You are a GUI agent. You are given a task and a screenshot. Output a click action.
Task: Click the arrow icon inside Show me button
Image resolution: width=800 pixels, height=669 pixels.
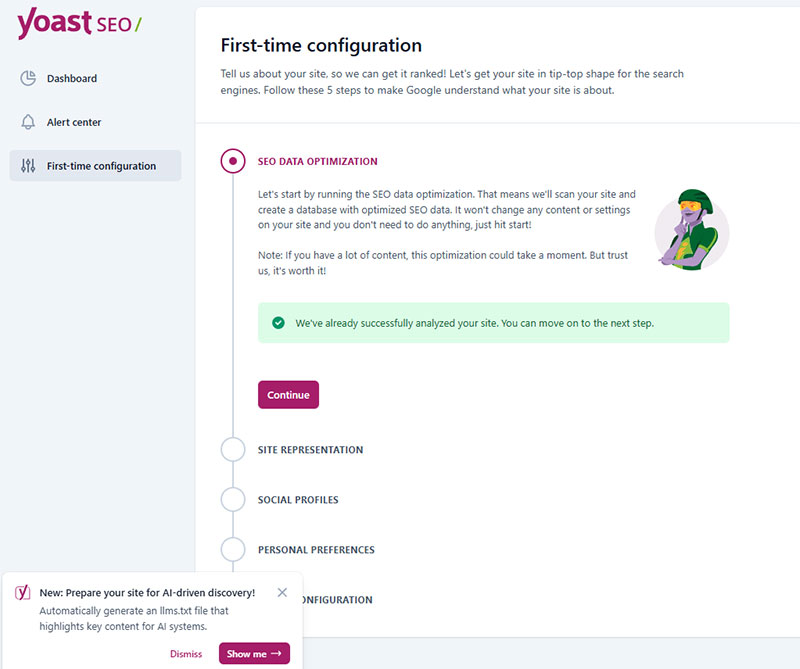pyautogui.click(x=277, y=653)
